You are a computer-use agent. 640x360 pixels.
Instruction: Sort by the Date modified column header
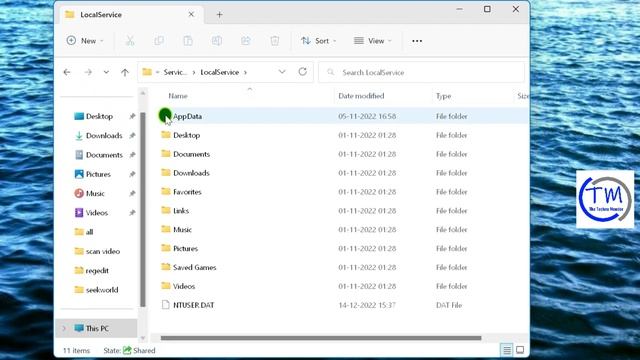point(361,96)
